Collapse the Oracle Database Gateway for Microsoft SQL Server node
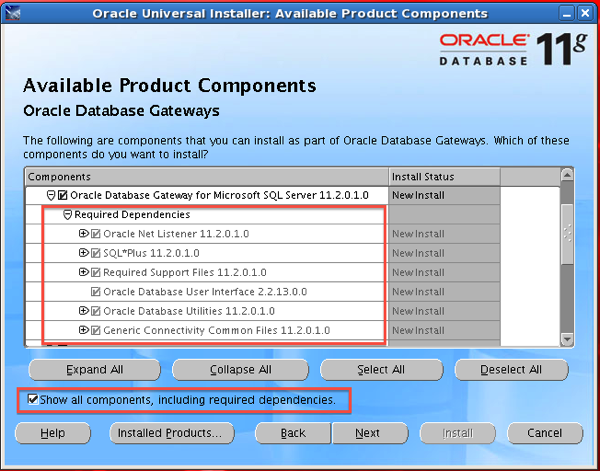The height and width of the screenshot is (471, 600). [x=51, y=196]
